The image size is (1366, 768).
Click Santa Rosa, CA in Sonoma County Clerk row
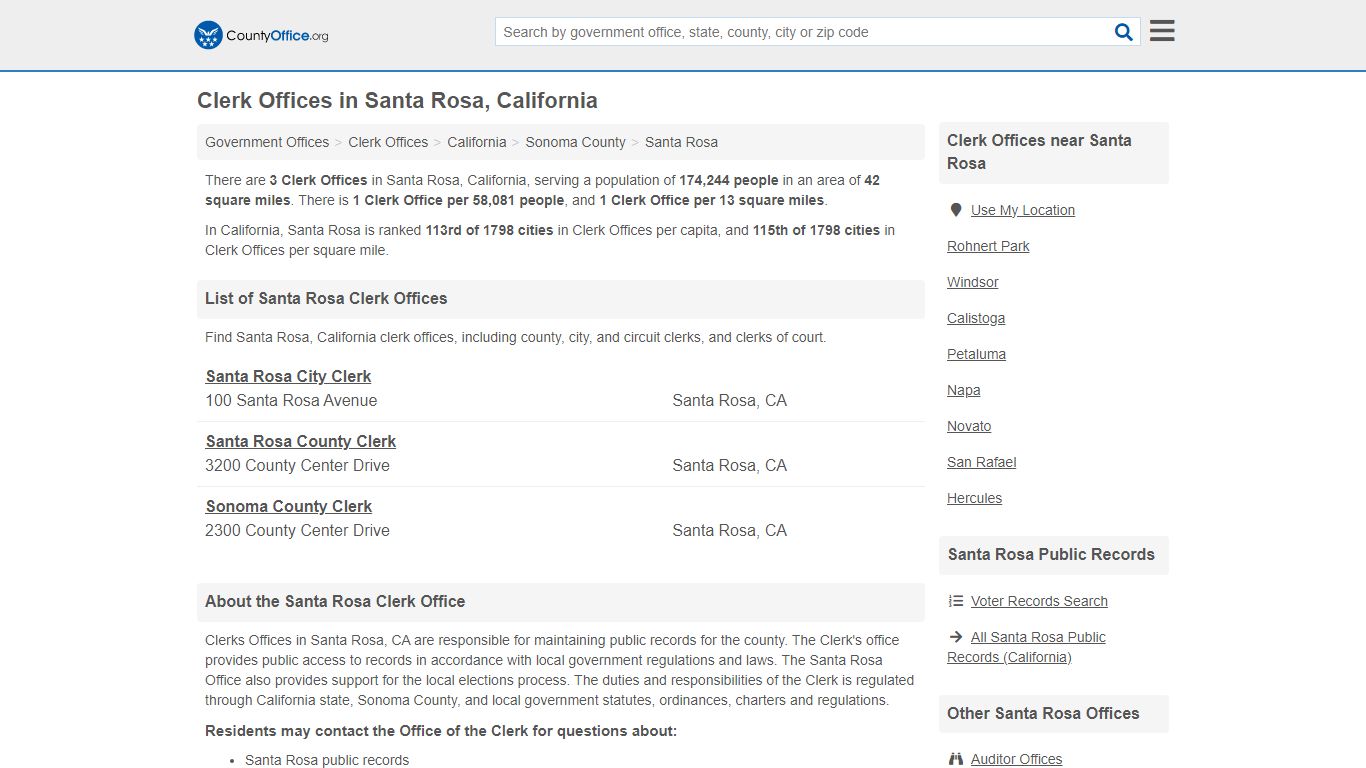[729, 530]
